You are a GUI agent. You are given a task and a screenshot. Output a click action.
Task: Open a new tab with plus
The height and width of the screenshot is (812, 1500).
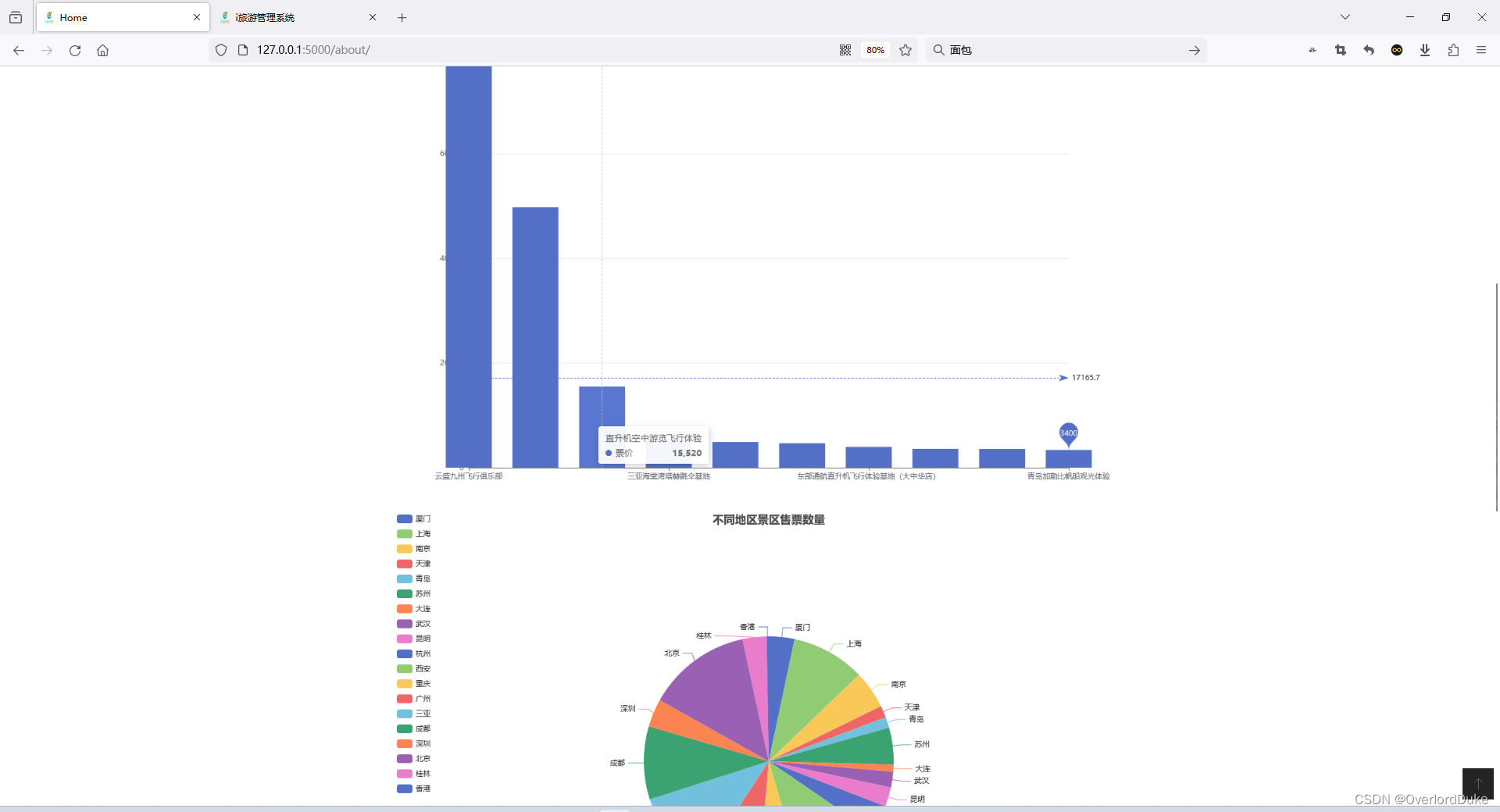[402, 17]
